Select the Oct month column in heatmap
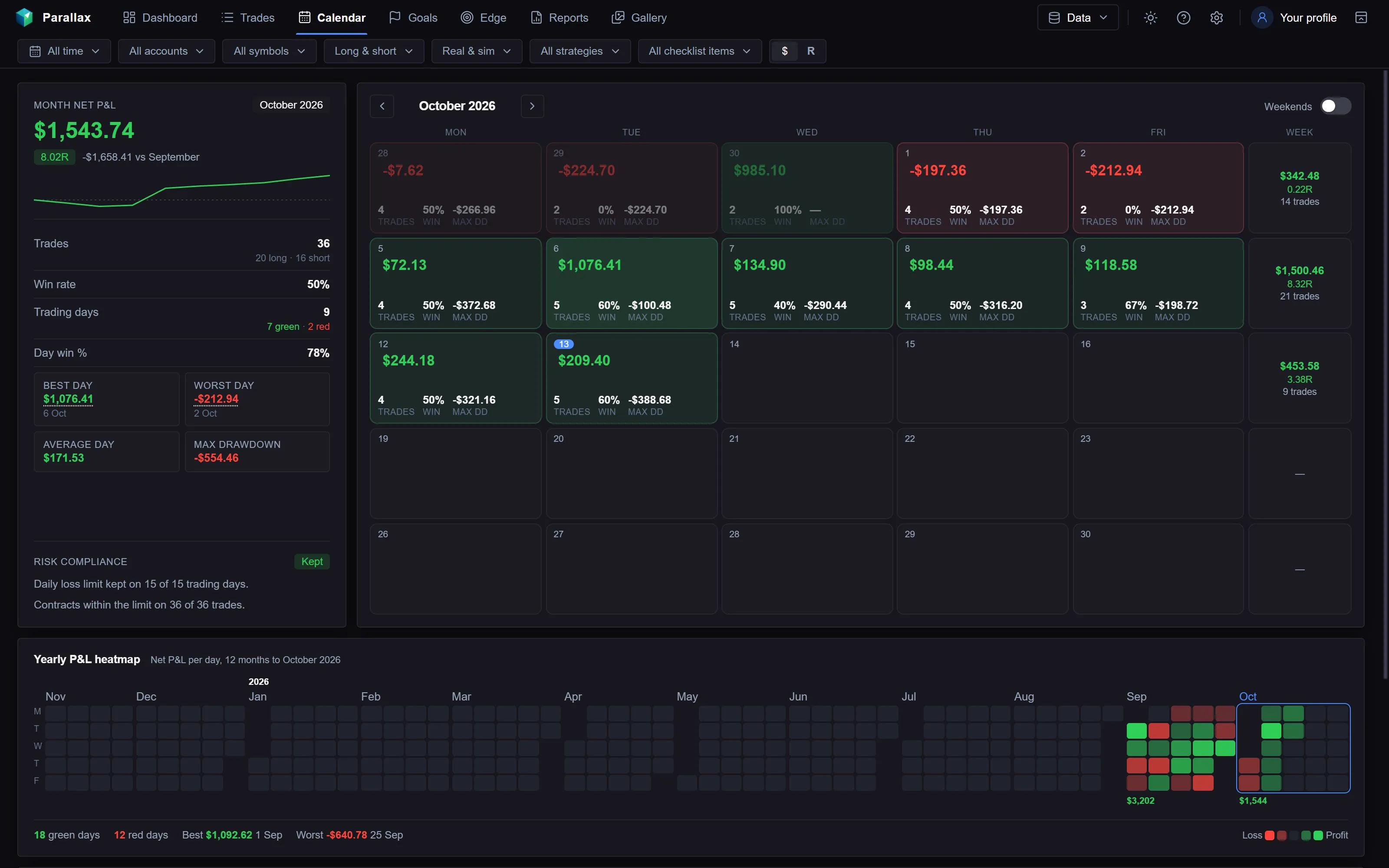Screen dimensions: 1389x868 1293,748
